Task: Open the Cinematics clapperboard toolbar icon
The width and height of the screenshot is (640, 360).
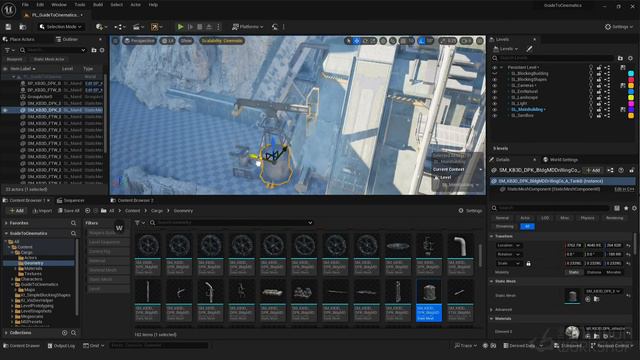Action: [x=138, y=27]
